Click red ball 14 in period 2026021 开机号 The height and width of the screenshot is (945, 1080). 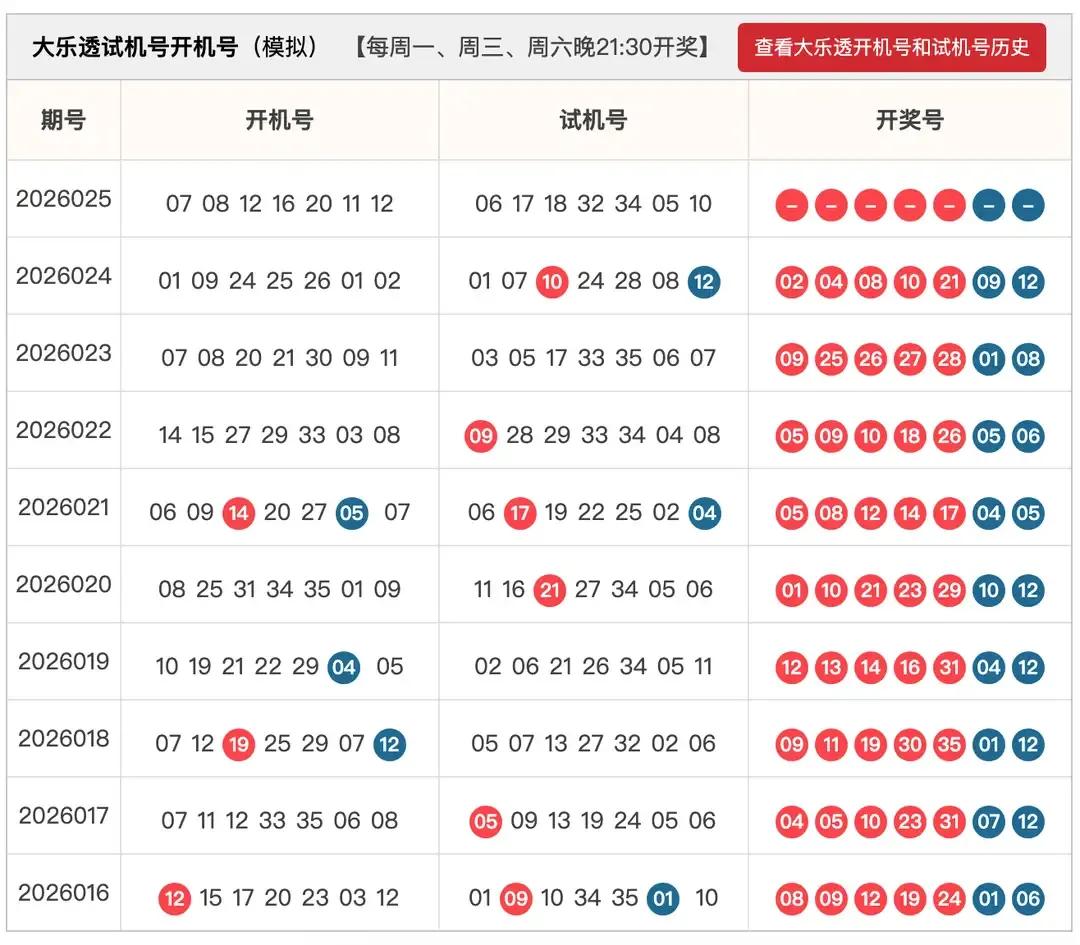(238, 513)
